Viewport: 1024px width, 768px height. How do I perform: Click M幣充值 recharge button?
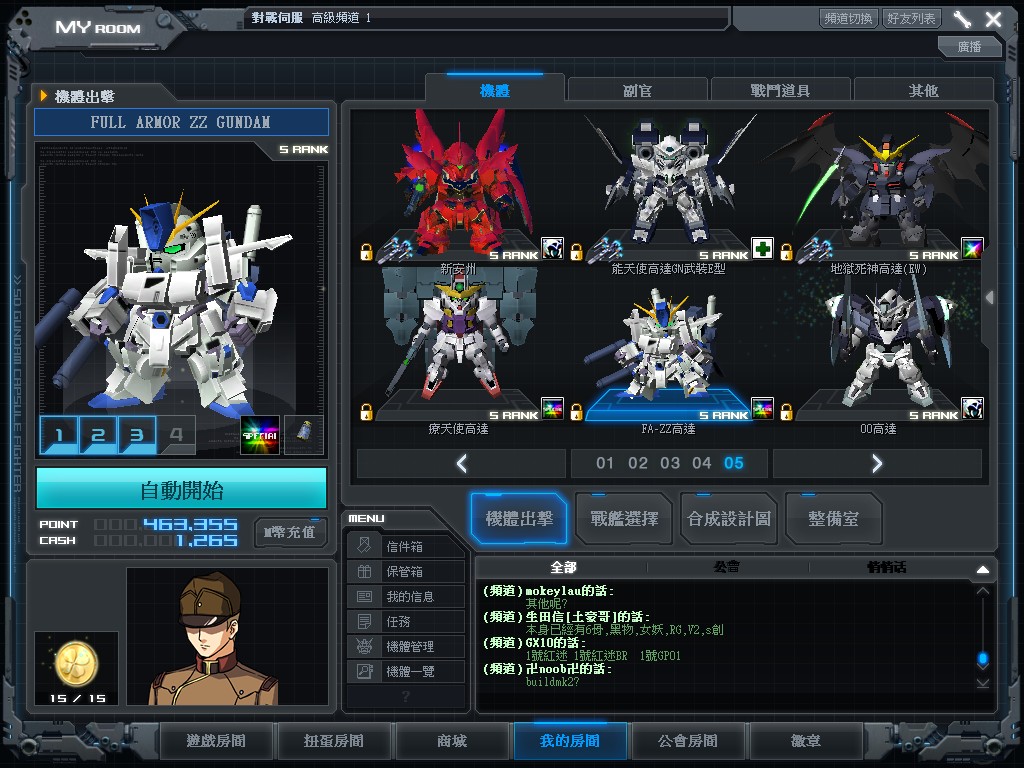coord(290,532)
